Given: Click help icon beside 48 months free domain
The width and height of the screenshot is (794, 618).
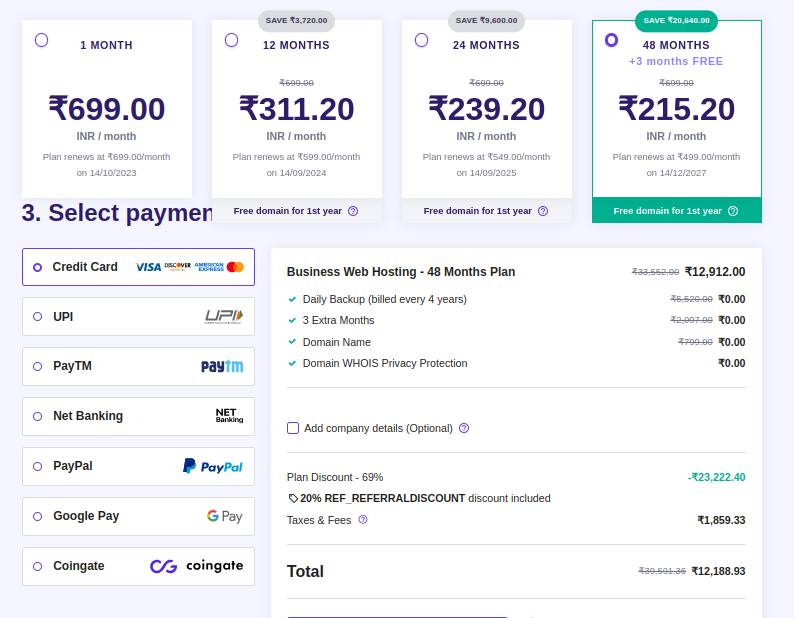Looking at the screenshot, I should (733, 211).
